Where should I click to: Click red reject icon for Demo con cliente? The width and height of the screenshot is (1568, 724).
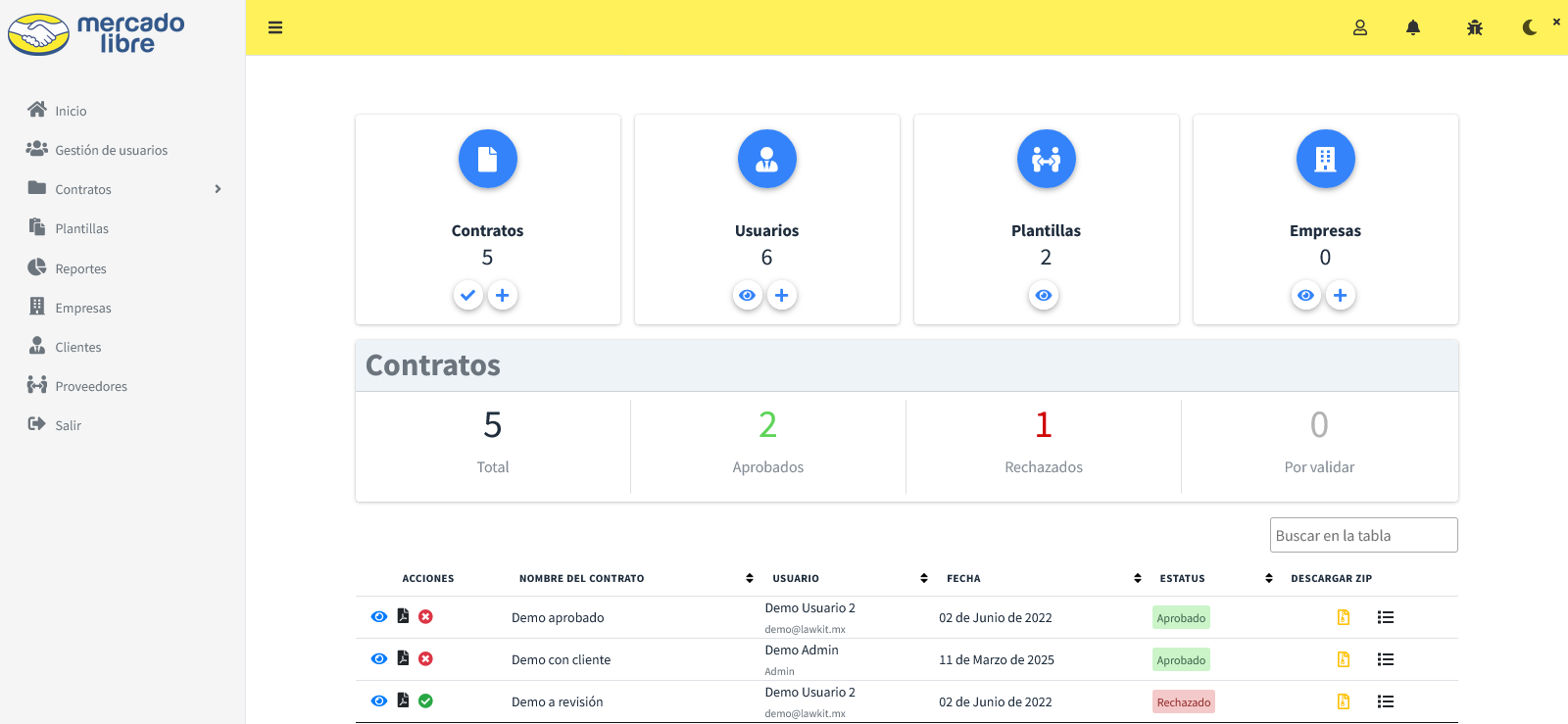point(425,658)
